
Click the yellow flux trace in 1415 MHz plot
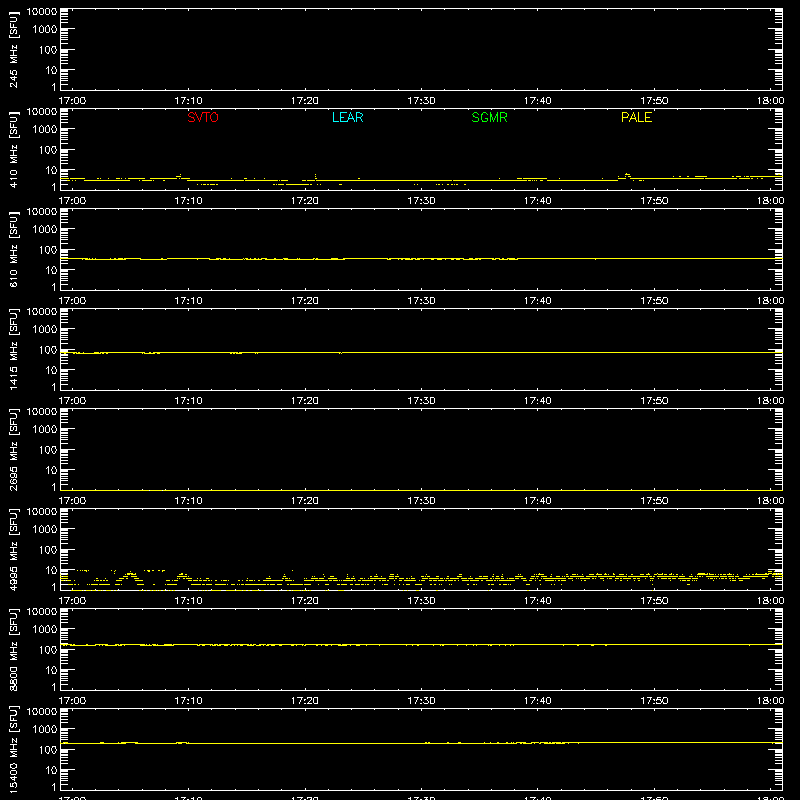click(421, 353)
